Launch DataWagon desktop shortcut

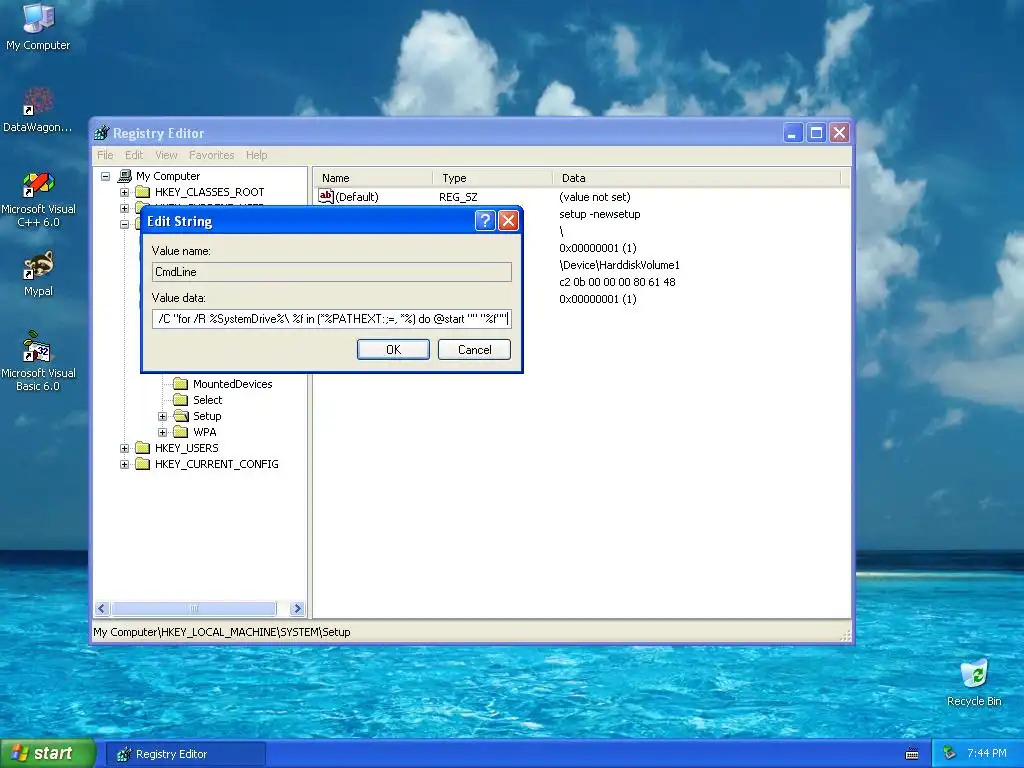[38, 109]
